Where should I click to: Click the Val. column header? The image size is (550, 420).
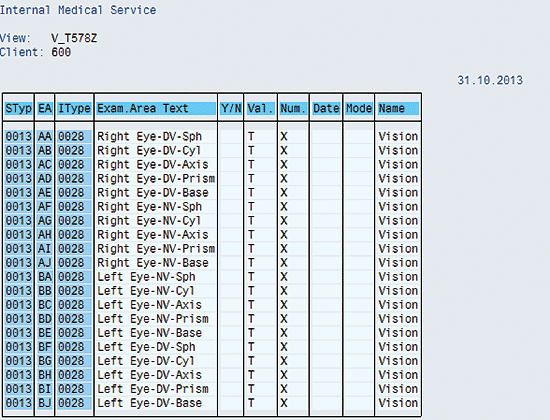coord(261,108)
